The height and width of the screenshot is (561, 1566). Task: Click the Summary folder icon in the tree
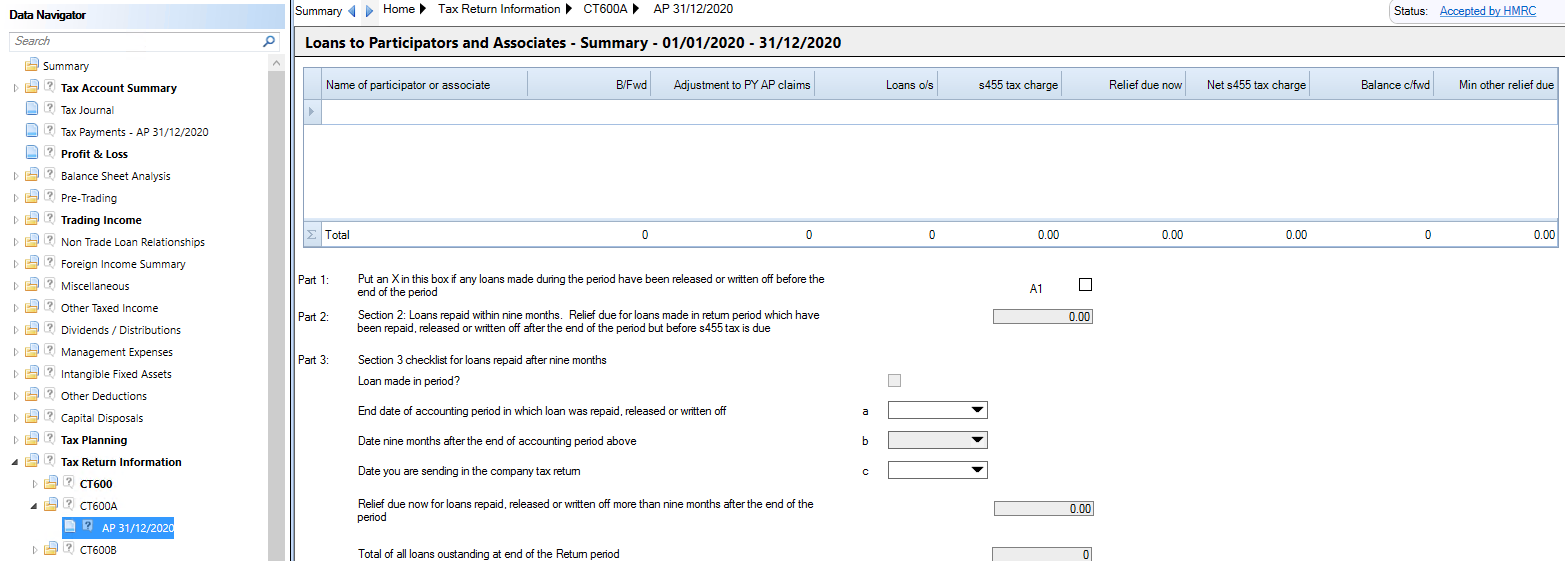coord(32,66)
